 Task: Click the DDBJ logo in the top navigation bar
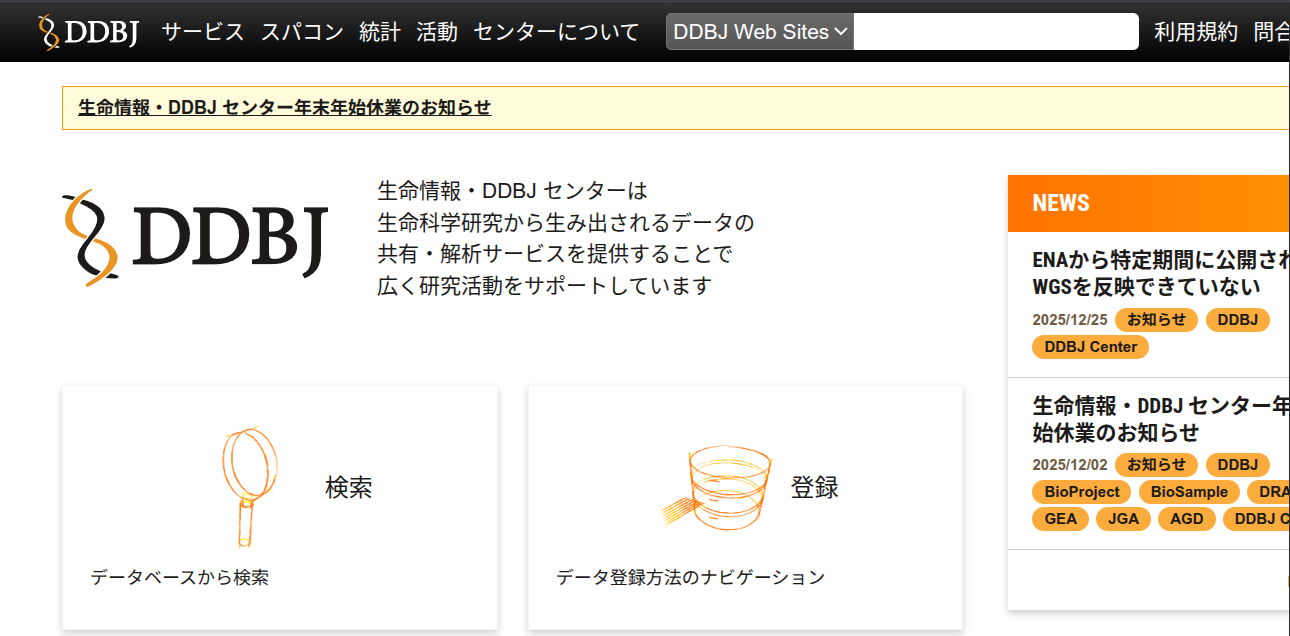click(88, 32)
